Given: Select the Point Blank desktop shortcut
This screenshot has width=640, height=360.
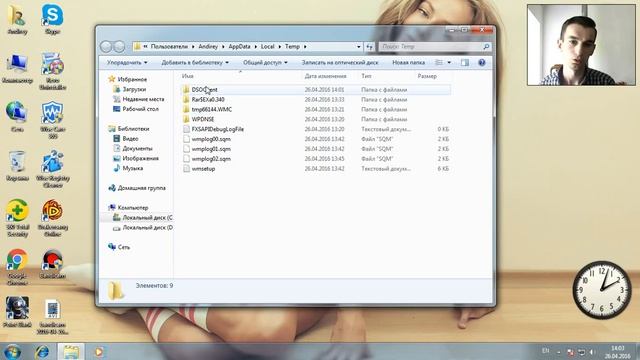Looking at the screenshot, I should 17,312.
